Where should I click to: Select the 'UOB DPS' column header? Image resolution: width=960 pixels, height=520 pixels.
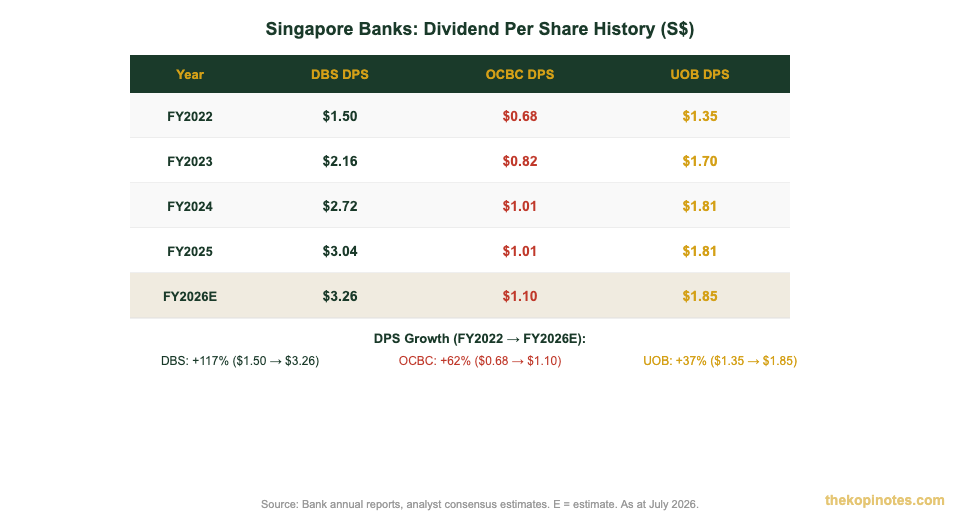tap(700, 74)
